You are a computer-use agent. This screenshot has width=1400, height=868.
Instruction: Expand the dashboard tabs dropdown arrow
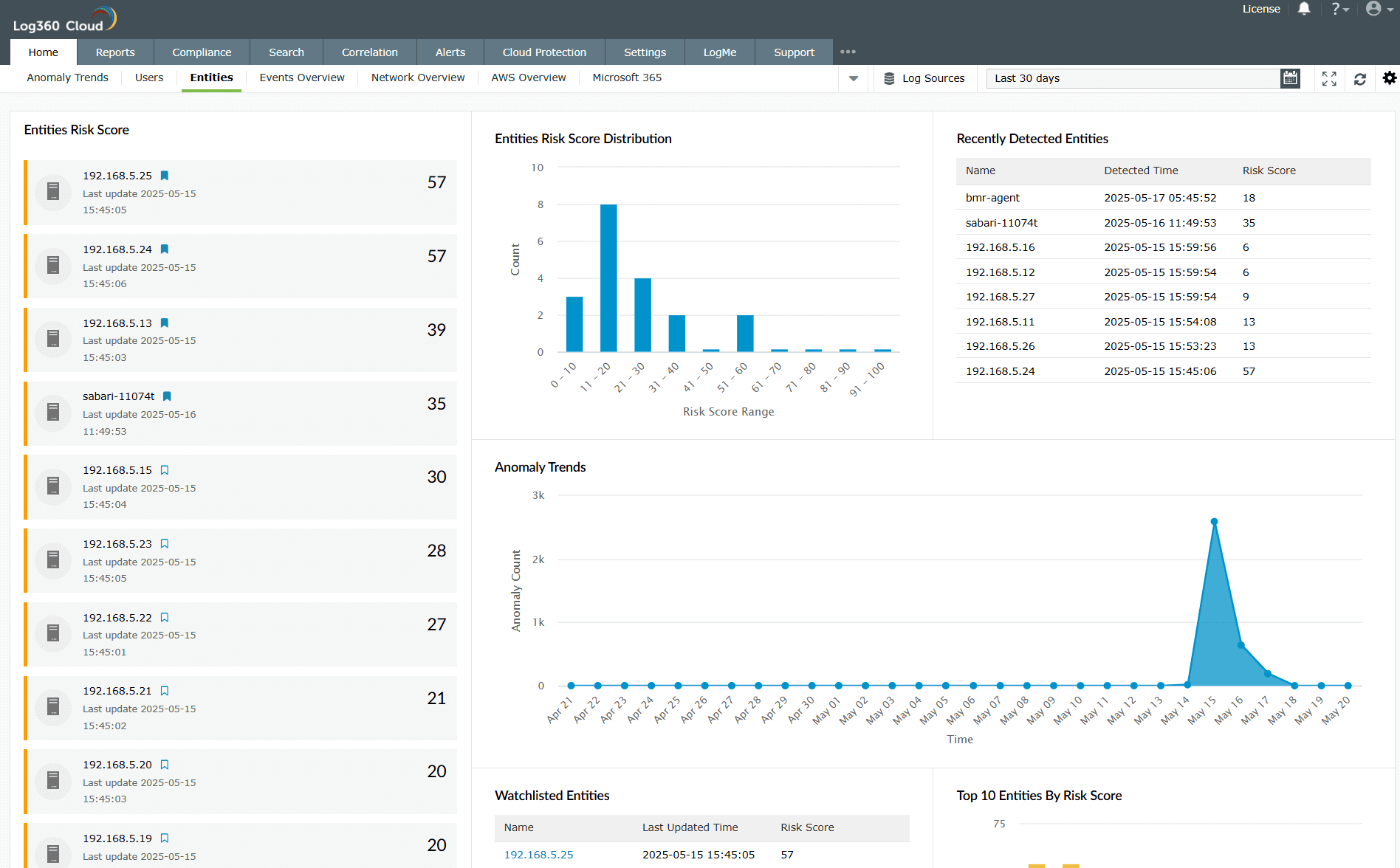tap(854, 78)
